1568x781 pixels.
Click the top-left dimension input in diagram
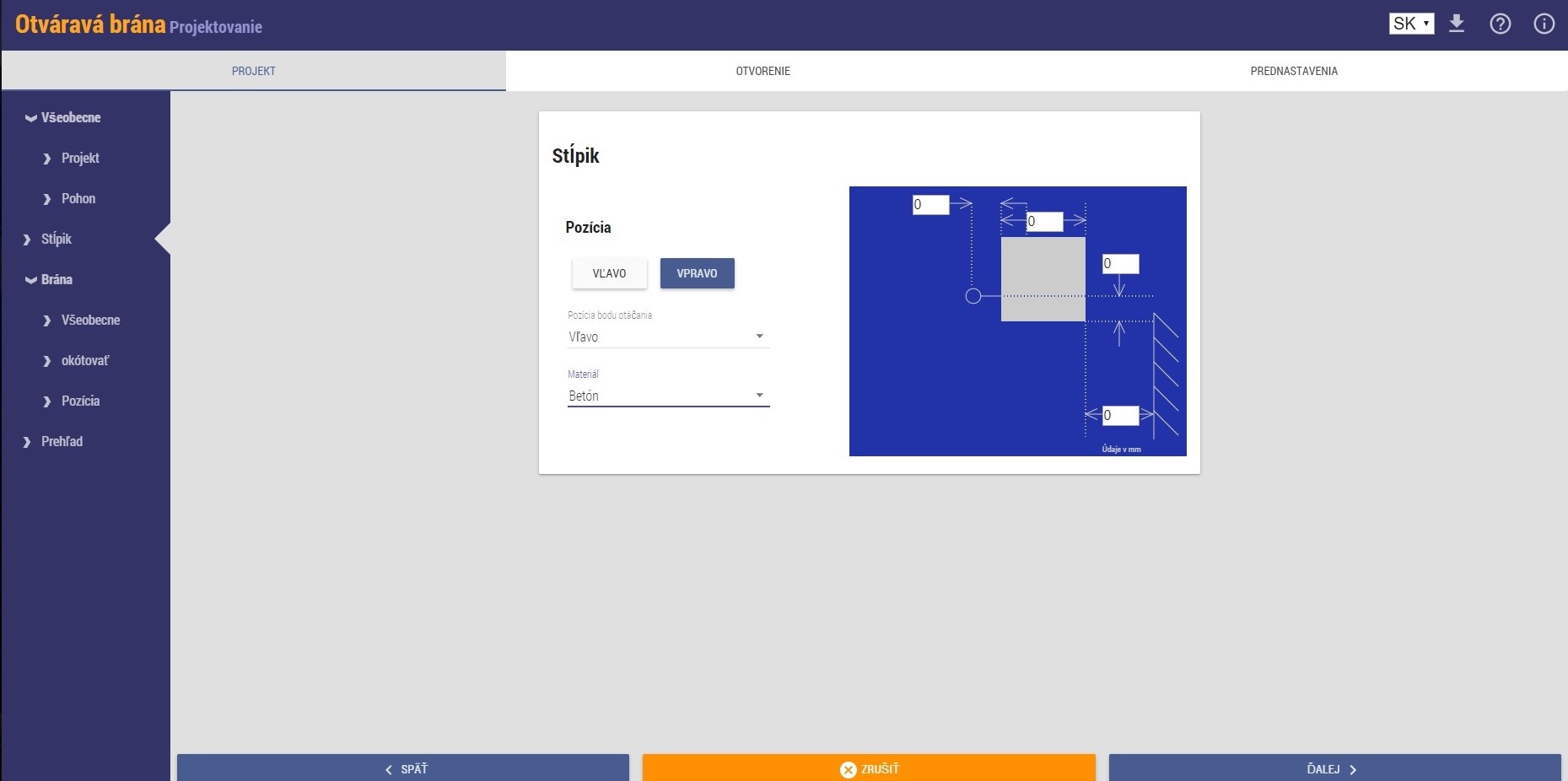pyautogui.click(x=930, y=205)
